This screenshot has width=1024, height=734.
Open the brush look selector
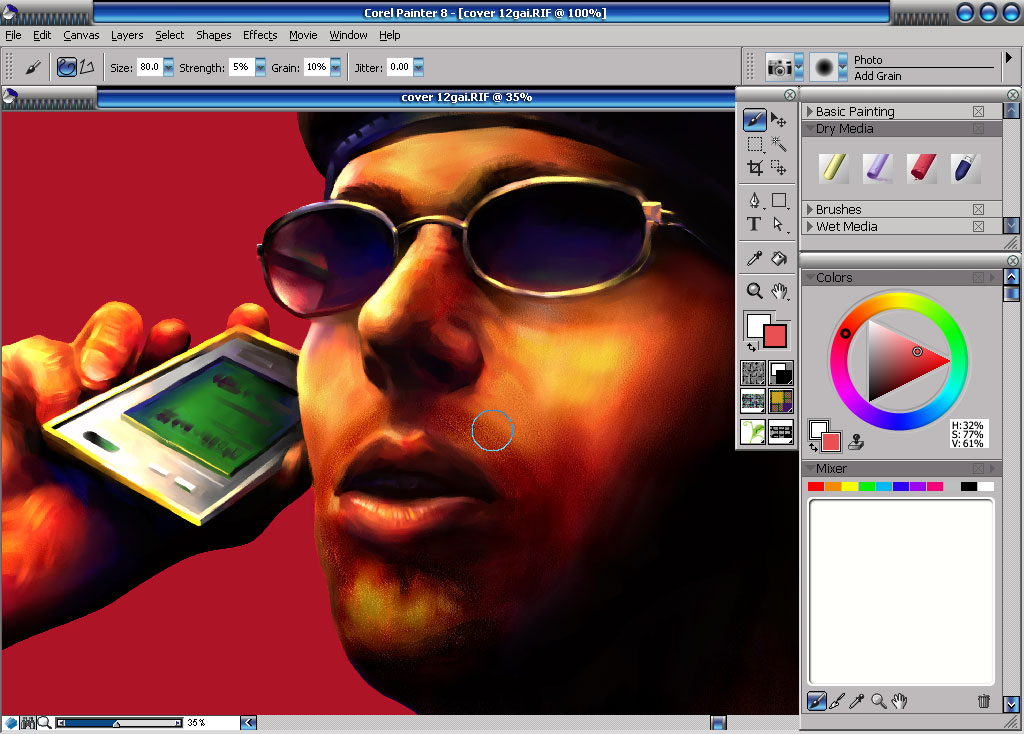[781, 431]
